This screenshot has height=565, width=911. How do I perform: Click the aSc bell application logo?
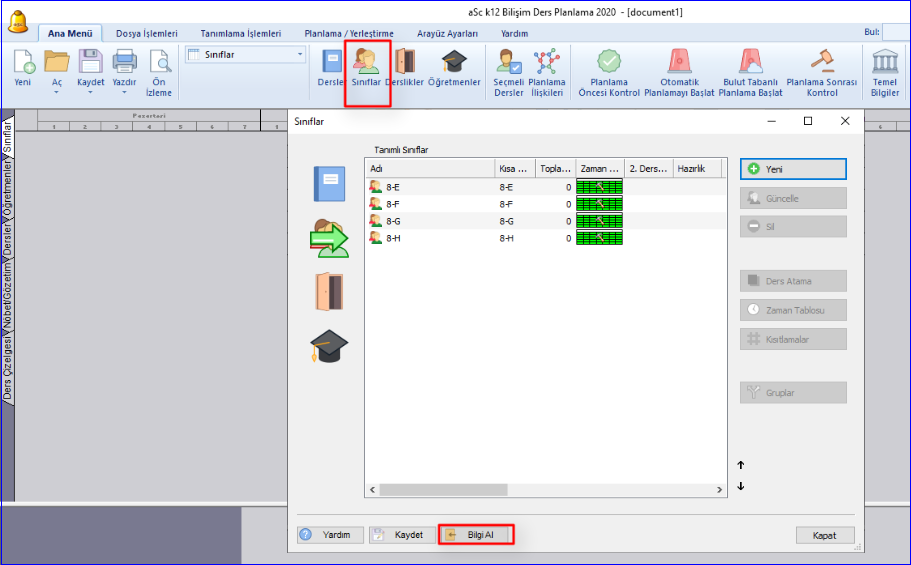(x=18, y=22)
